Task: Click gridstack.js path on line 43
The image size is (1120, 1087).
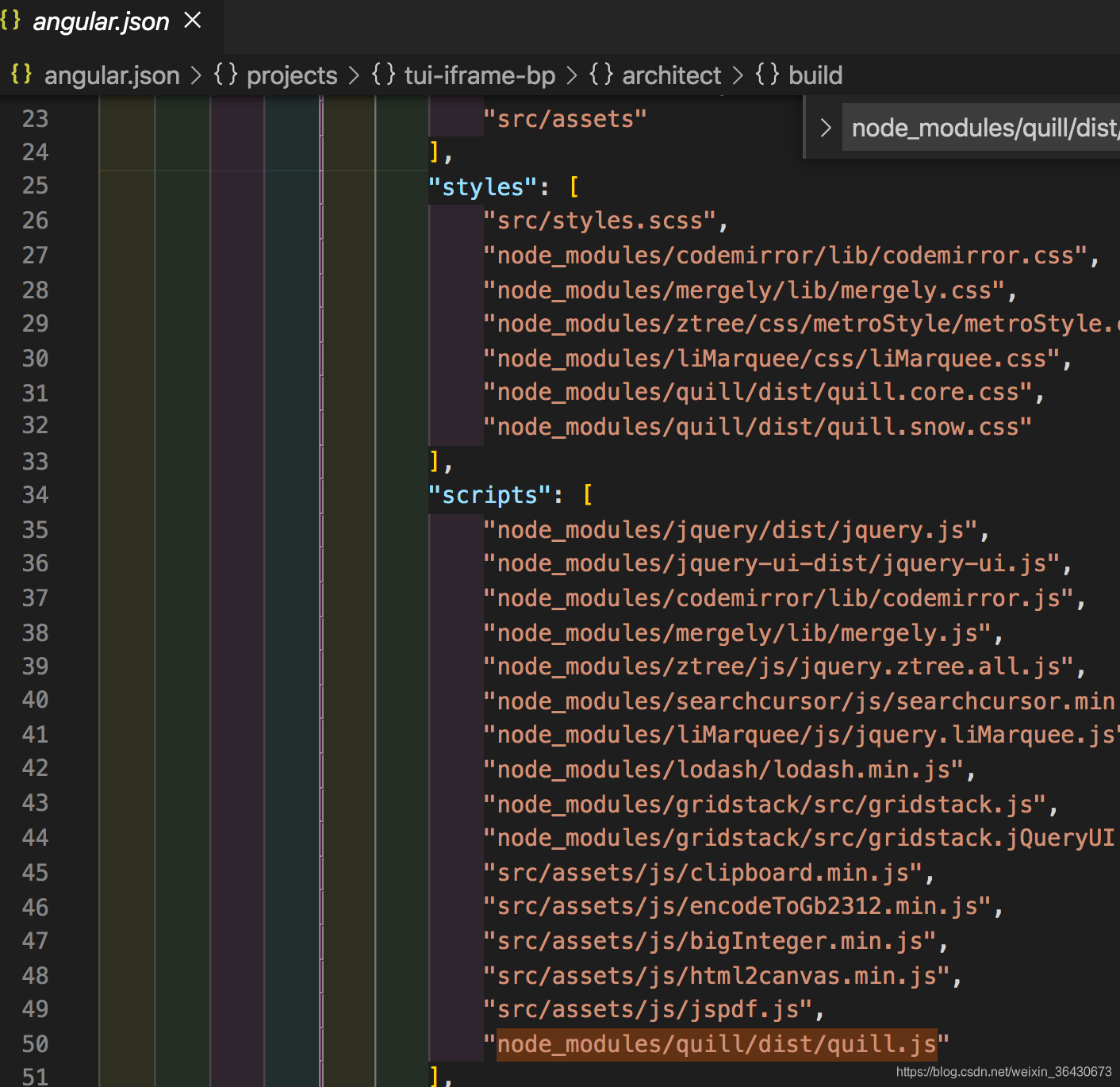Action: click(765, 805)
